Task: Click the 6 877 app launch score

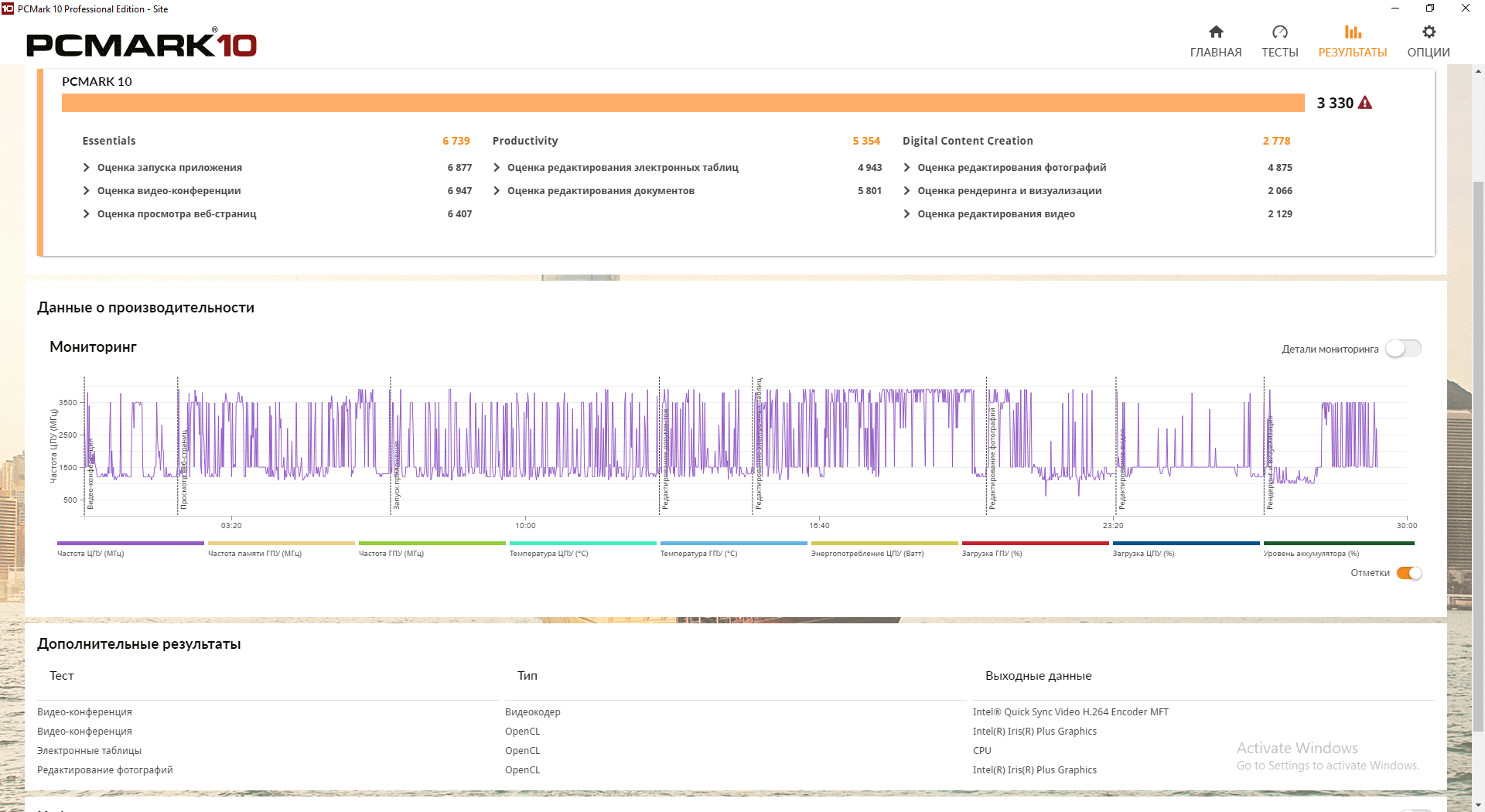Action: pos(459,168)
